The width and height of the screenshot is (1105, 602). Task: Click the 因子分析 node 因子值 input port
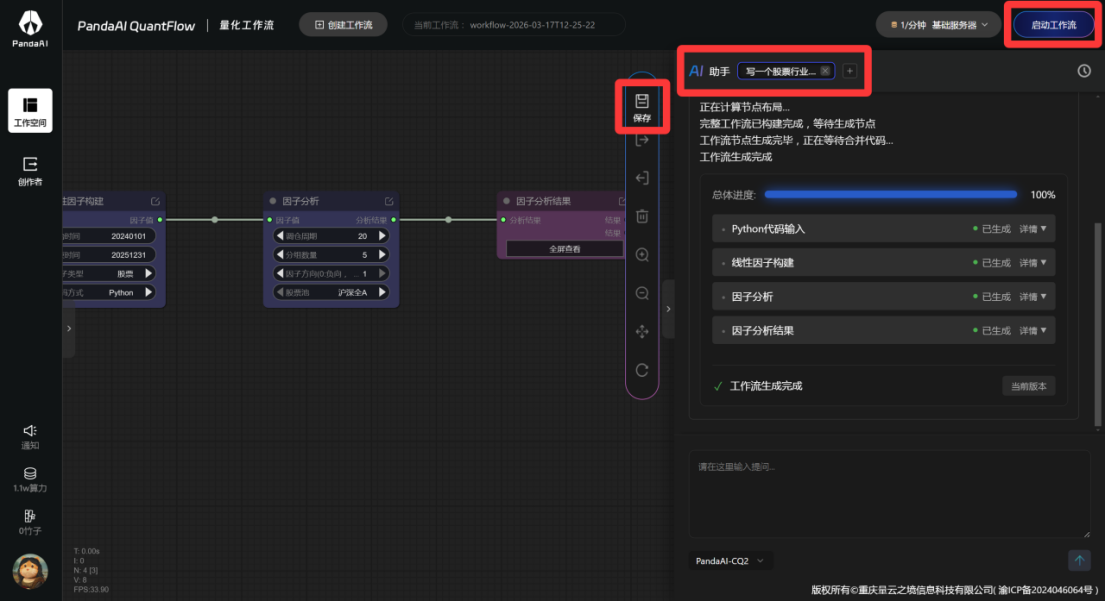point(270,220)
